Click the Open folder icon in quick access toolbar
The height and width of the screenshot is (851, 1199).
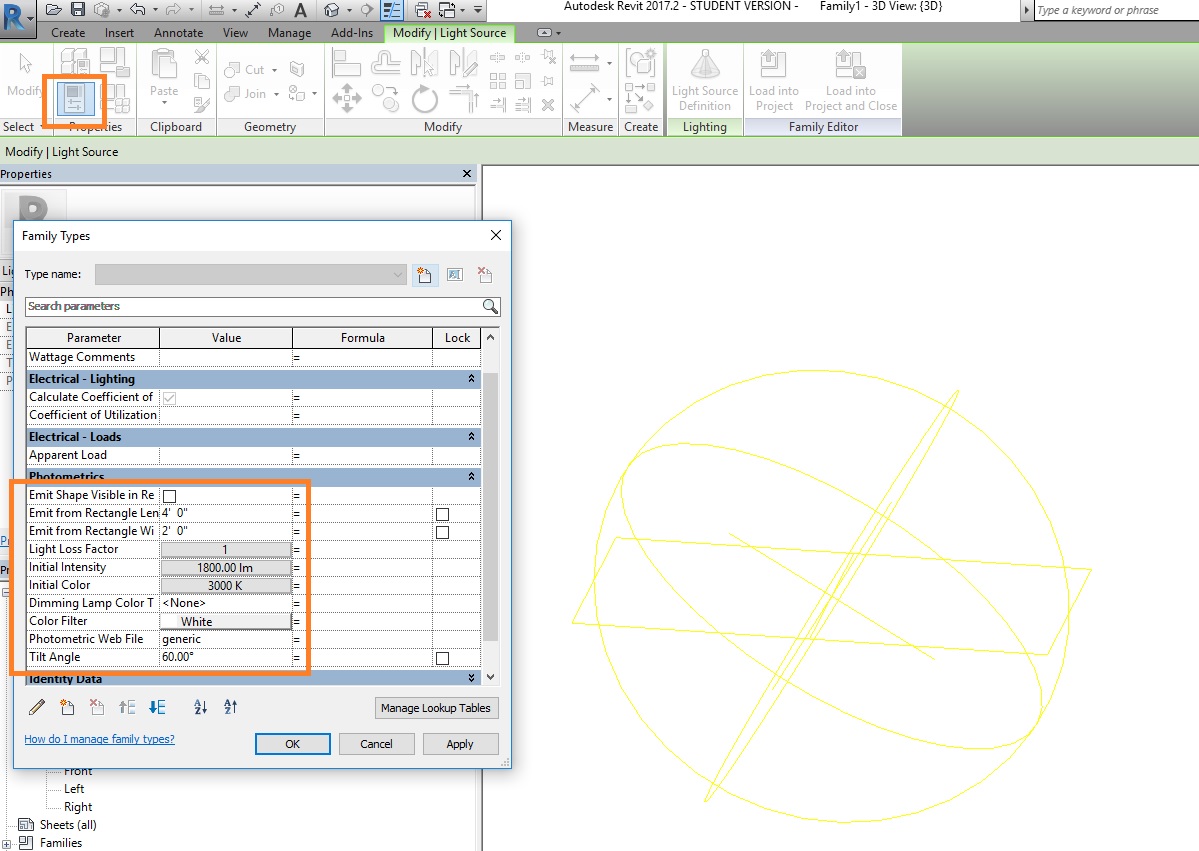point(54,10)
